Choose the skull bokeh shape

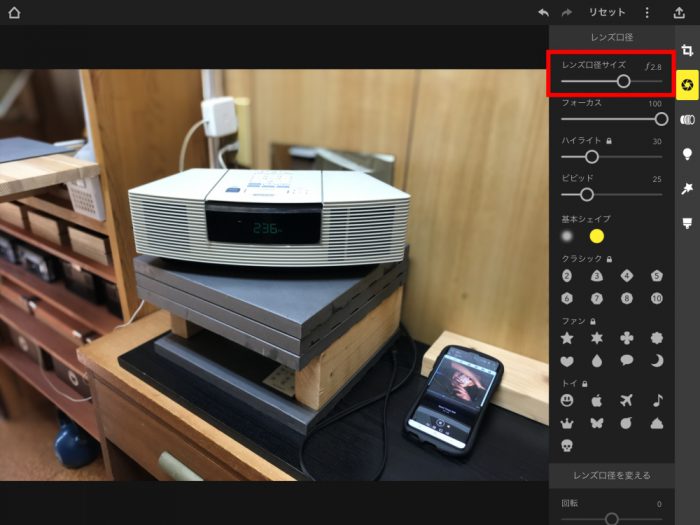point(567,445)
